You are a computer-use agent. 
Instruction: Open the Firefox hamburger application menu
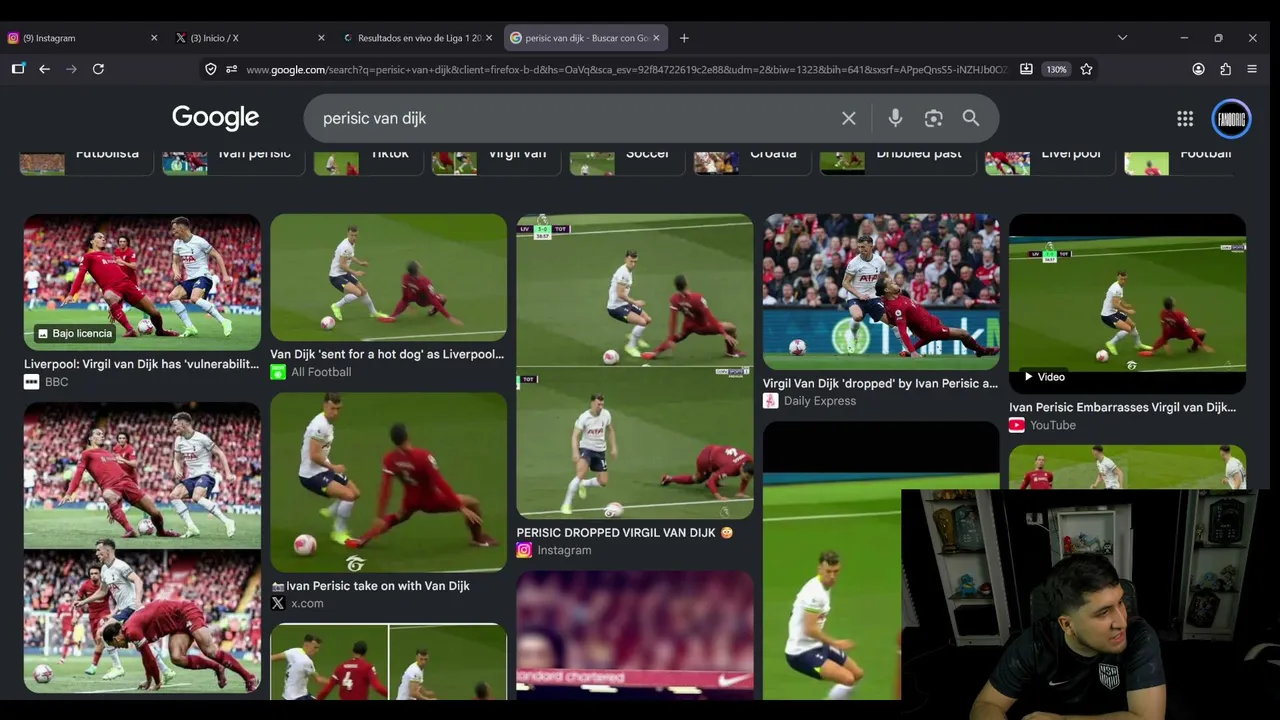[1252, 69]
